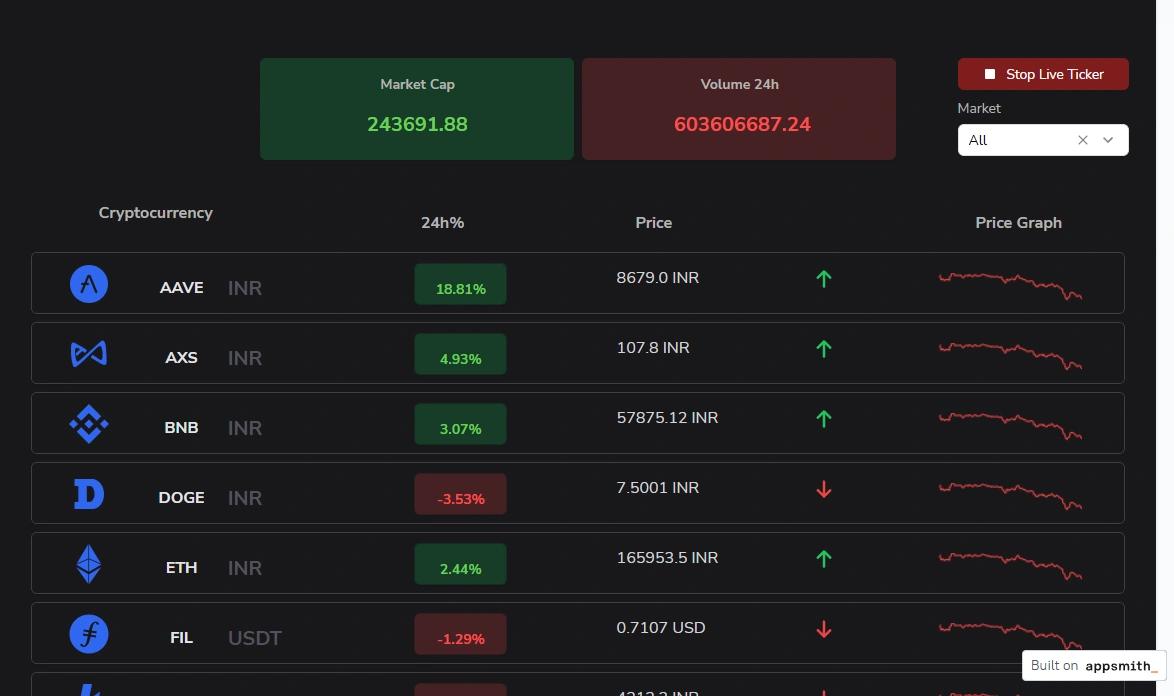Click the 18.81% change badge
Screen dimensions: 1174x696
click(x=460, y=284)
